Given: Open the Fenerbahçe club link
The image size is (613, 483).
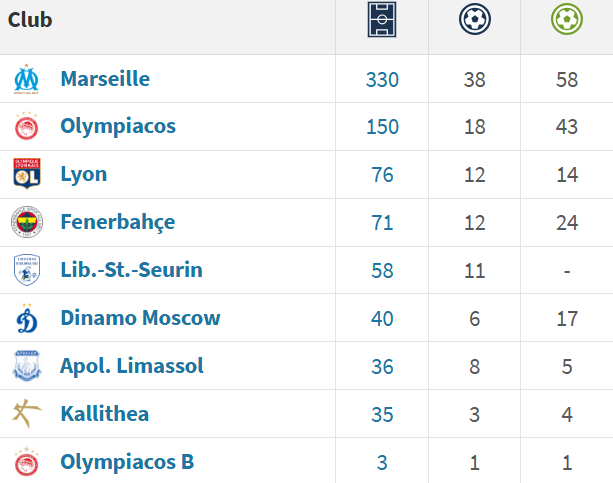Looking at the screenshot, I should (x=117, y=222).
